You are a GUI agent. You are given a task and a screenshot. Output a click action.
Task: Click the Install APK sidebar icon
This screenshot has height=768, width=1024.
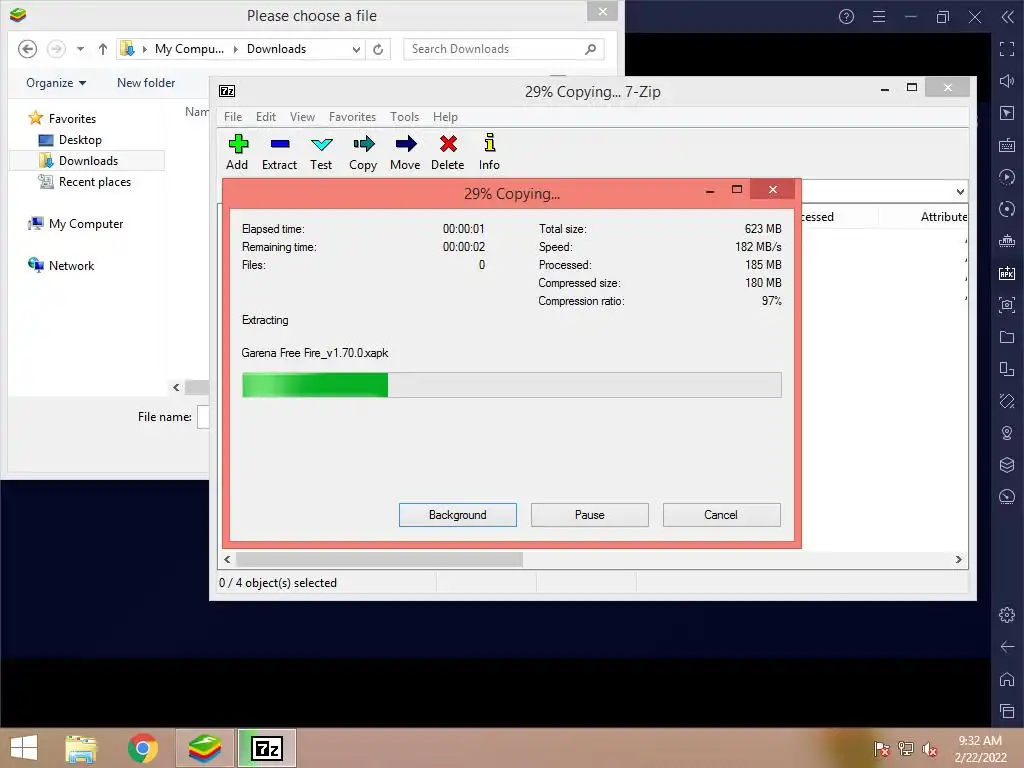point(1007,273)
